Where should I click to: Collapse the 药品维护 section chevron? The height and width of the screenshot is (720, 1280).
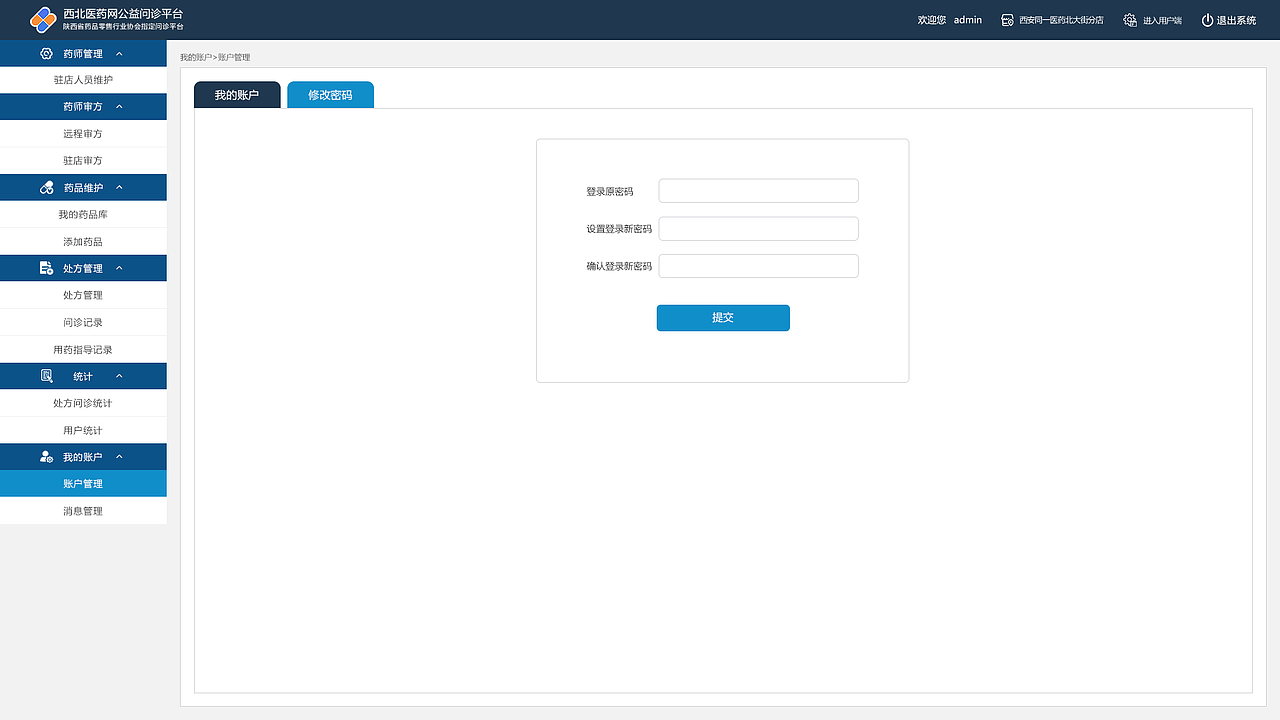click(x=119, y=188)
